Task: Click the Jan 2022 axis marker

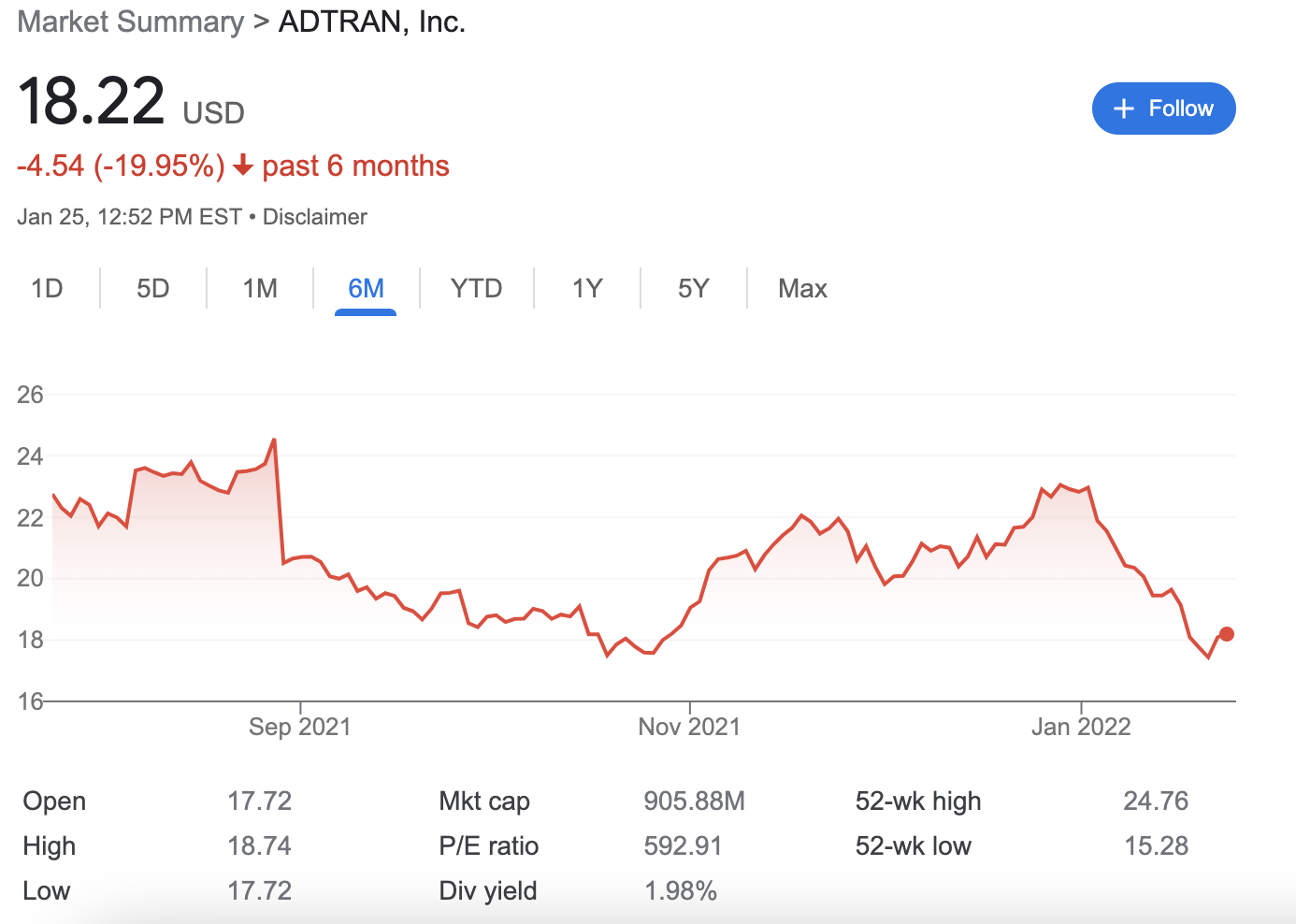Action: pyautogui.click(x=1081, y=727)
